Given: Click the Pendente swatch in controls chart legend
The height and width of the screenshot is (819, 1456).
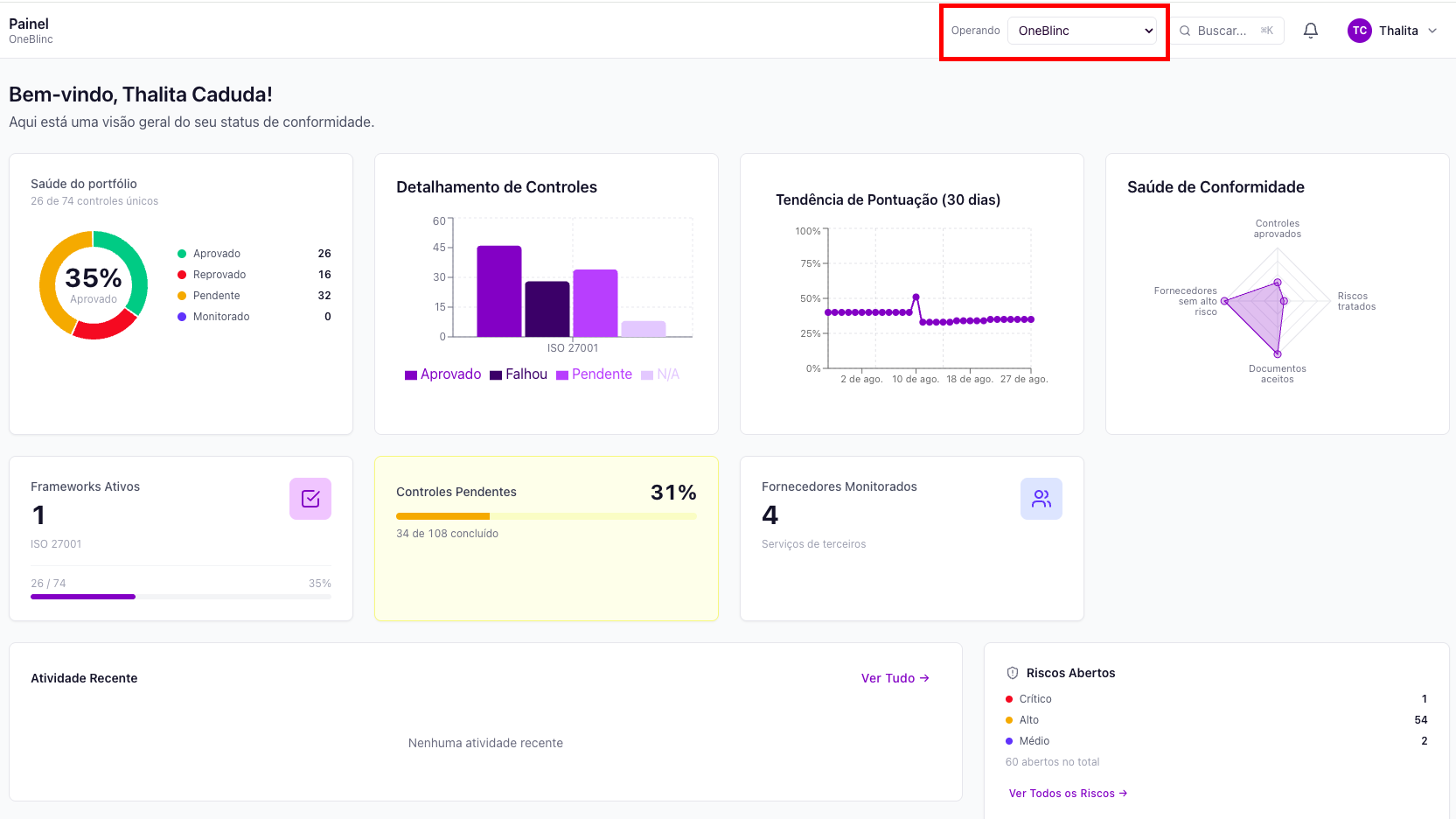Looking at the screenshot, I should pyautogui.click(x=562, y=375).
